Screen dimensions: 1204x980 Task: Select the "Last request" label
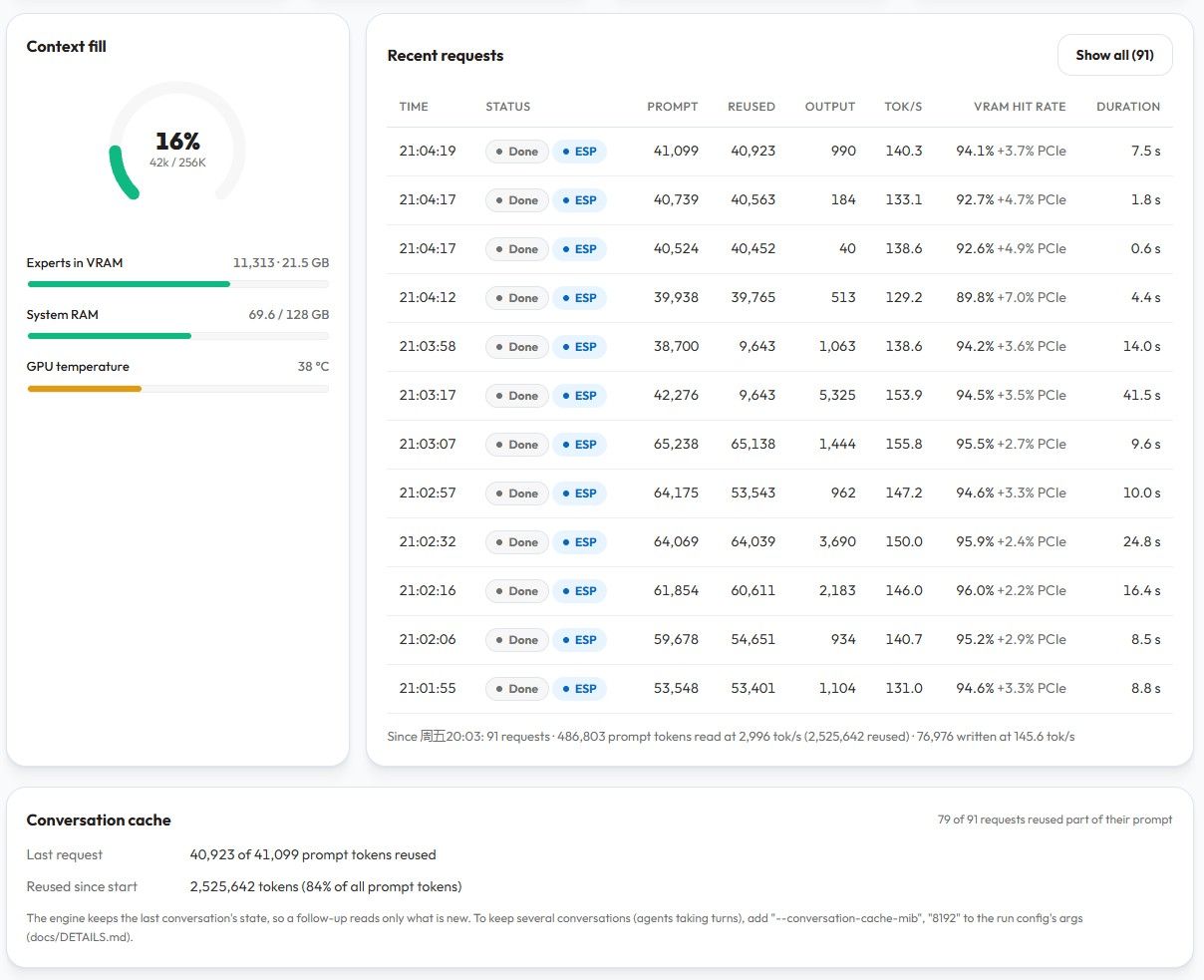coord(65,855)
